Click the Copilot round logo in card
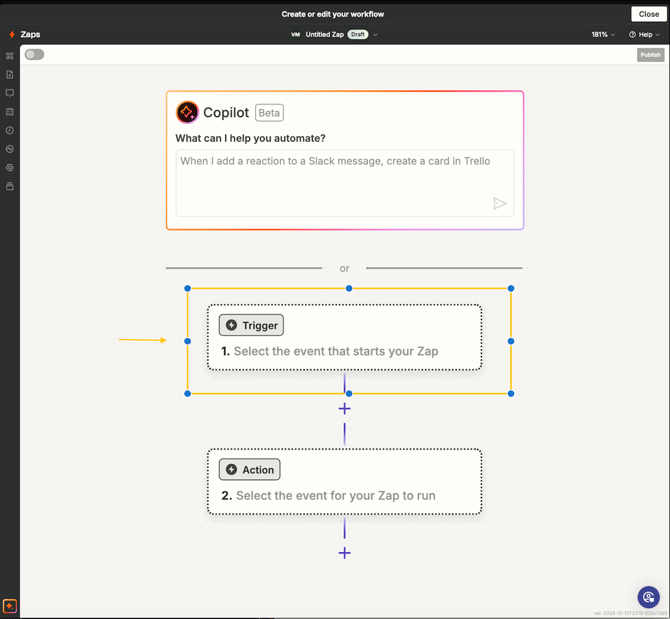Viewport: 670px width, 619px height. click(187, 112)
